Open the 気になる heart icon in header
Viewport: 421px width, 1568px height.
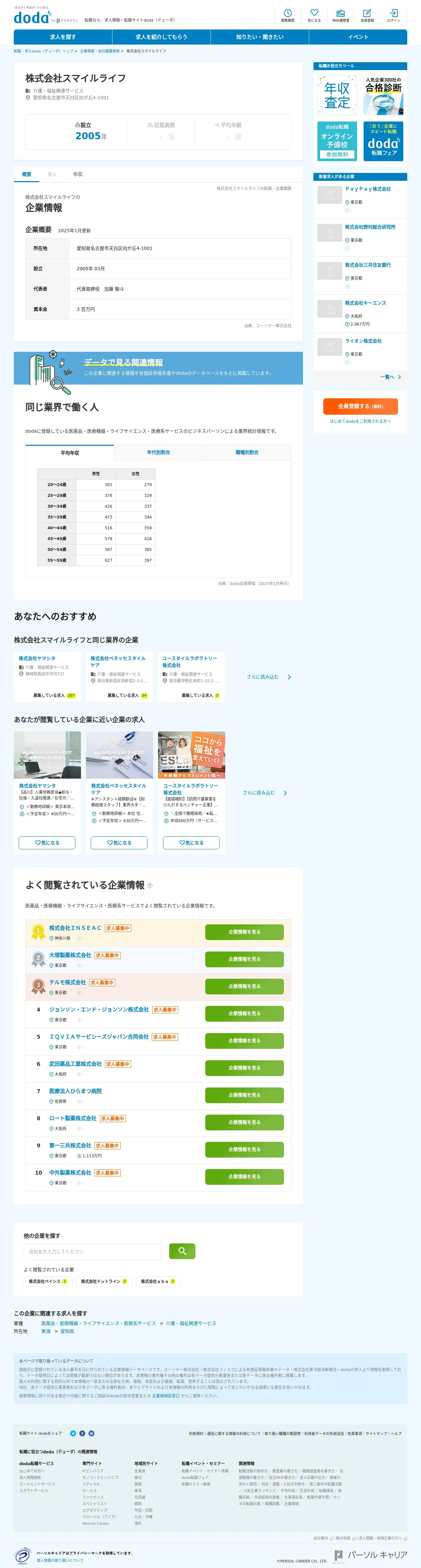click(x=314, y=15)
